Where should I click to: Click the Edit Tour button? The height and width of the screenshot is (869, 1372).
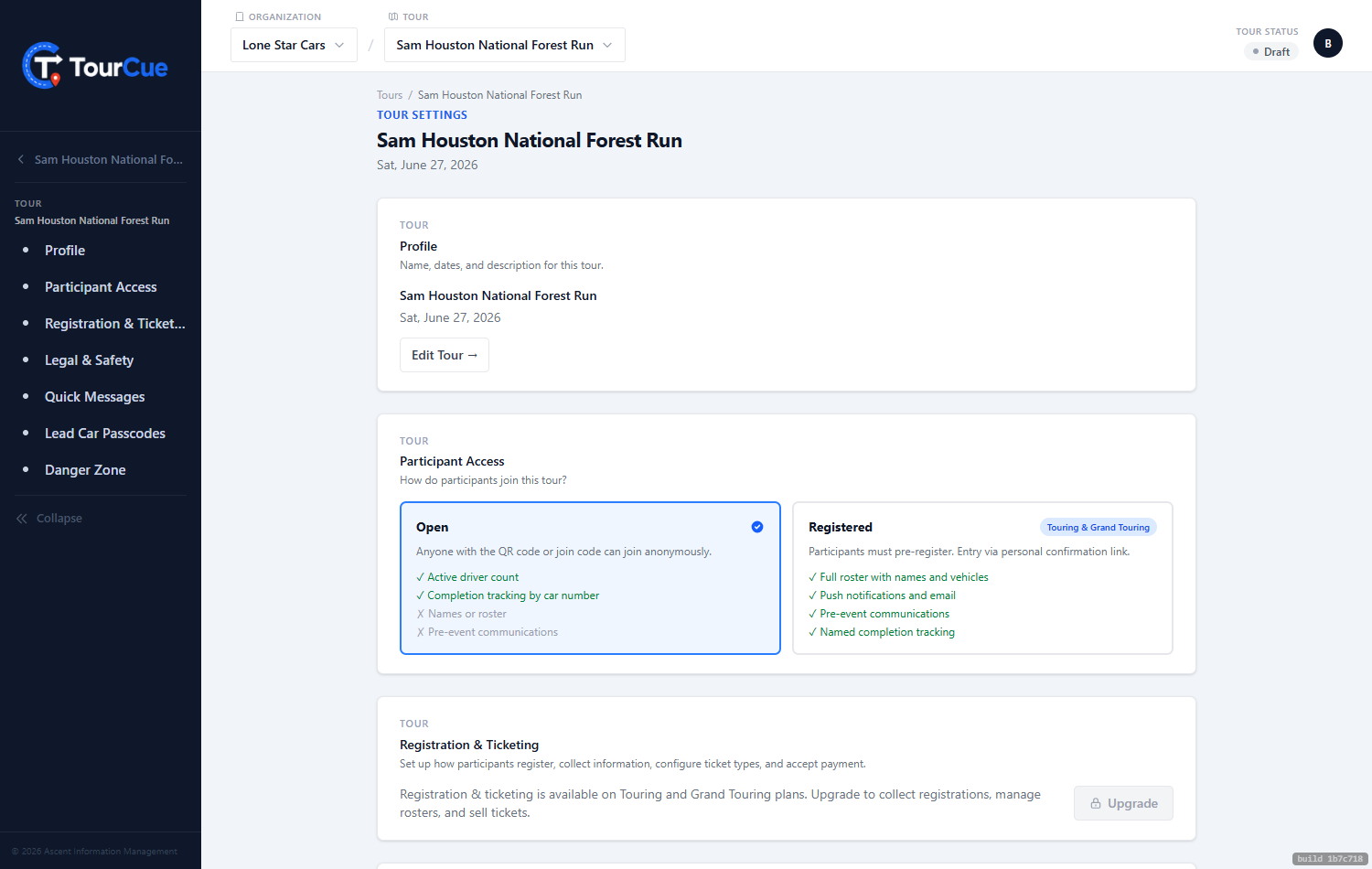pos(445,355)
